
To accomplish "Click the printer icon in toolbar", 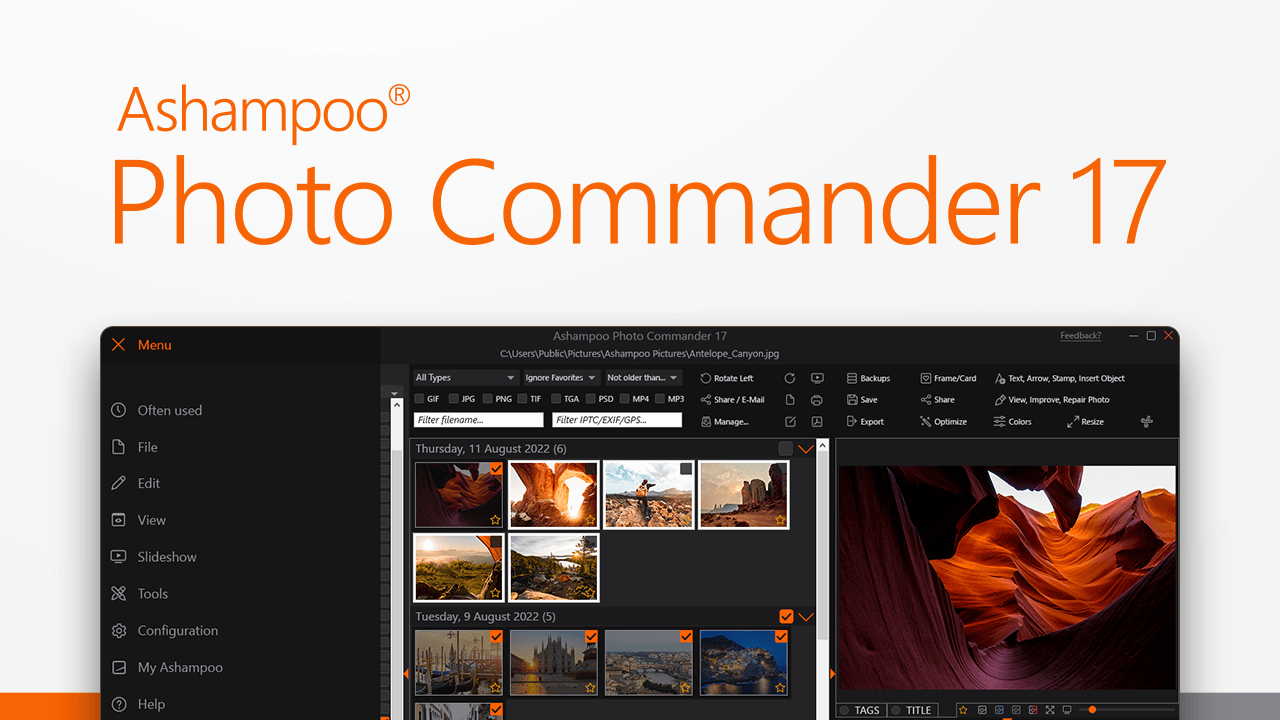I will (817, 400).
